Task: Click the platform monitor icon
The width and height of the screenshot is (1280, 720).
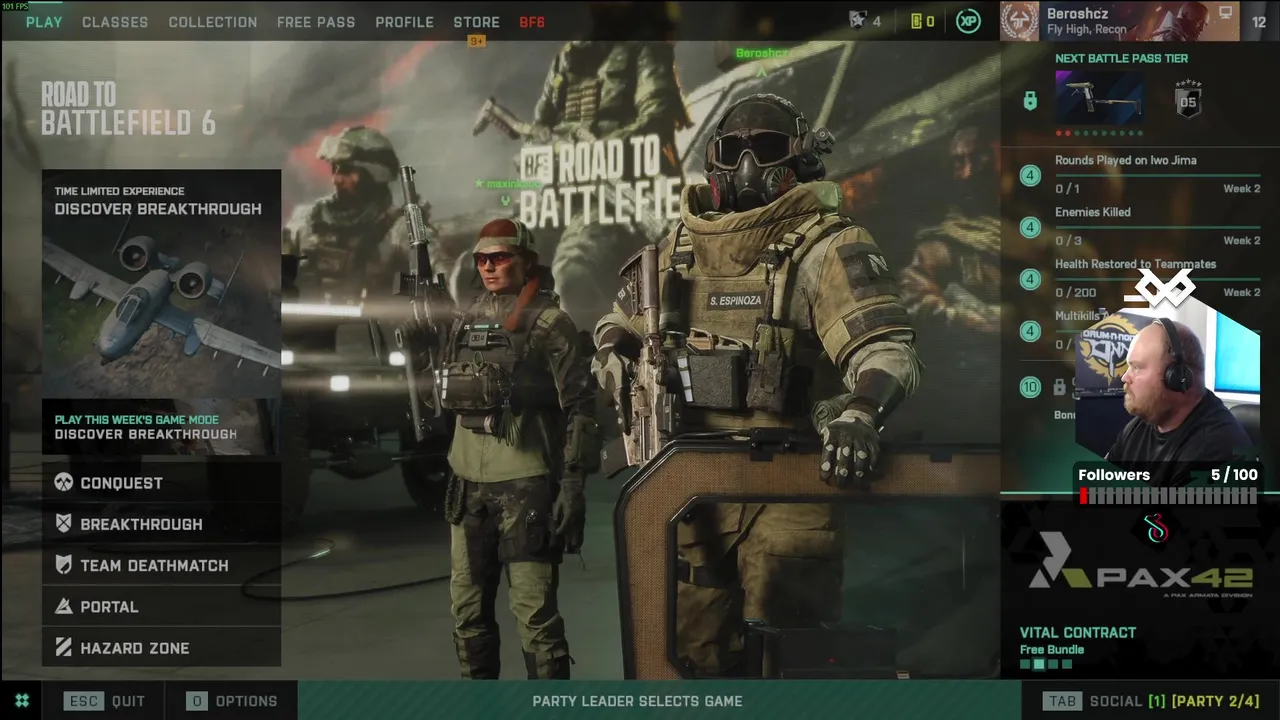Action: (1225, 13)
